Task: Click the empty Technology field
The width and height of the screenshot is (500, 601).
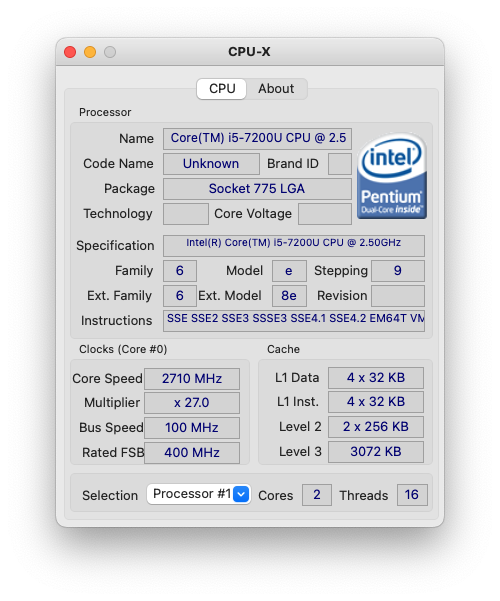Action: (x=186, y=214)
